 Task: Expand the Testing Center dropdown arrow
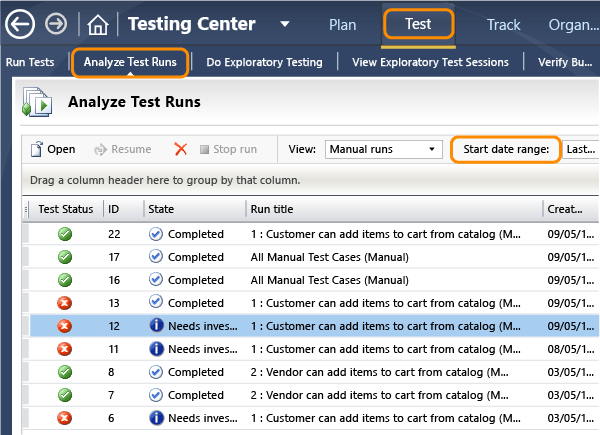pyautogui.click(x=284, y=24)
